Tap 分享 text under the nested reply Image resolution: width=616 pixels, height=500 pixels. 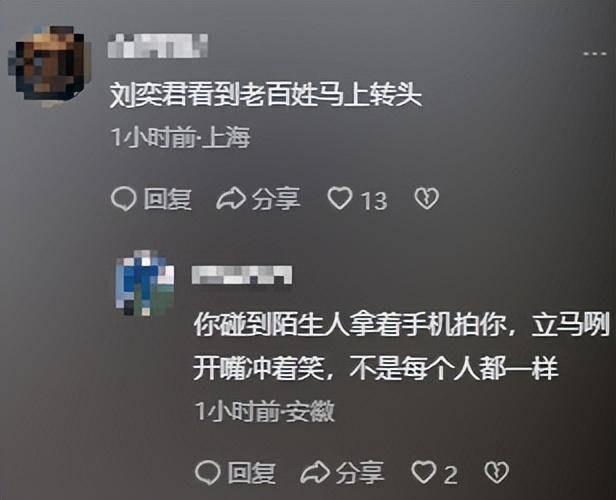[360, 472]
